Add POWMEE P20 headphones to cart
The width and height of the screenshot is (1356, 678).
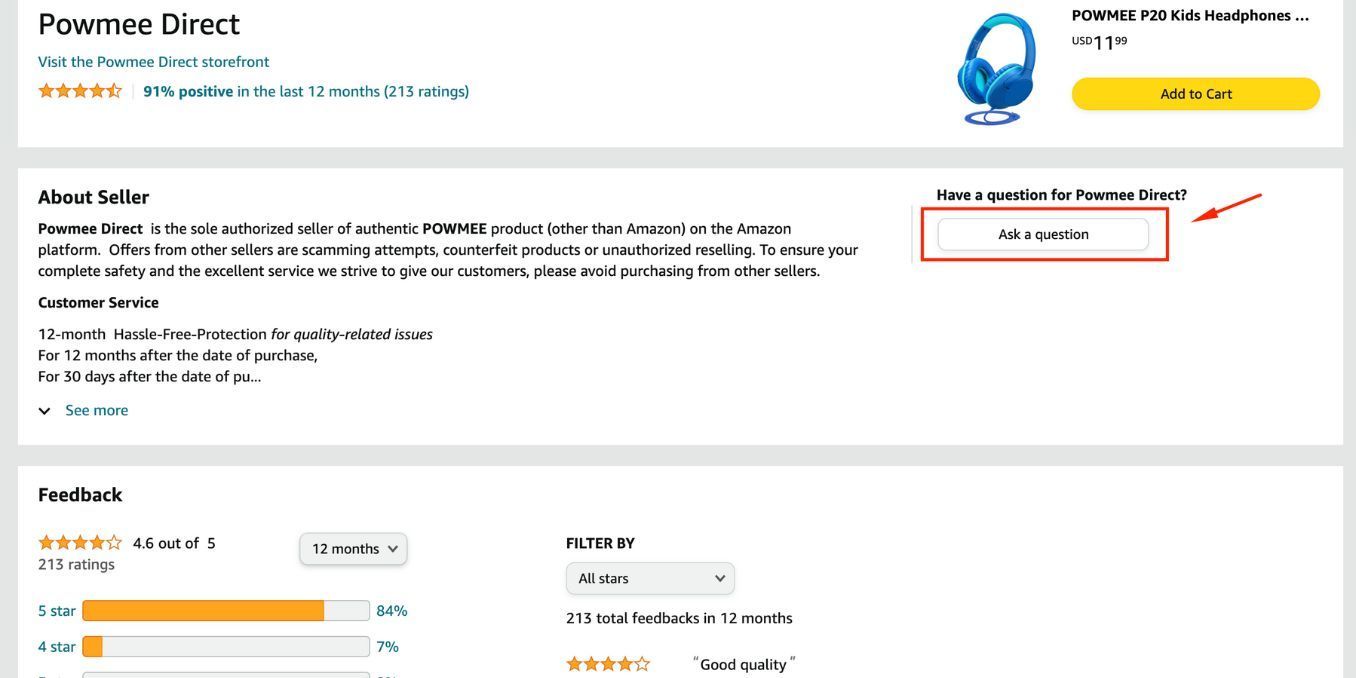tap(1196, 94)
